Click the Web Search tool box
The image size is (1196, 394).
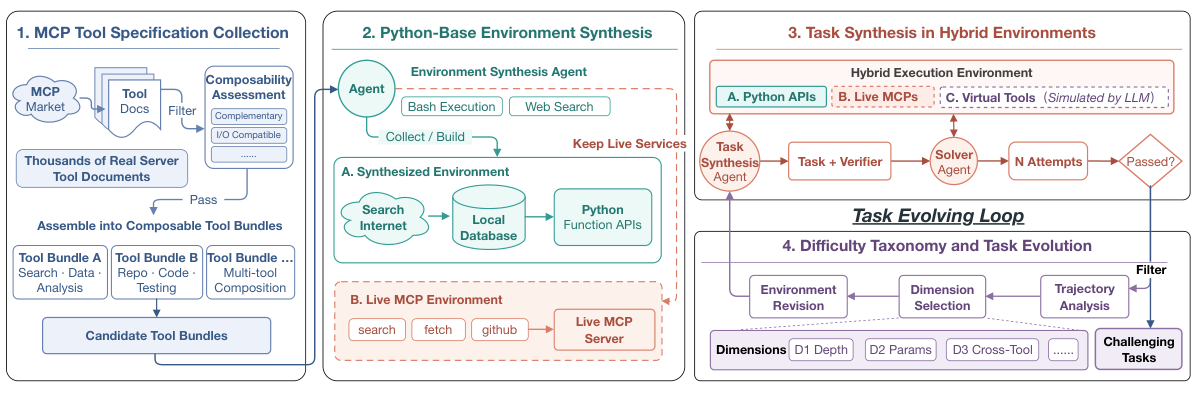tap(559, 107)
